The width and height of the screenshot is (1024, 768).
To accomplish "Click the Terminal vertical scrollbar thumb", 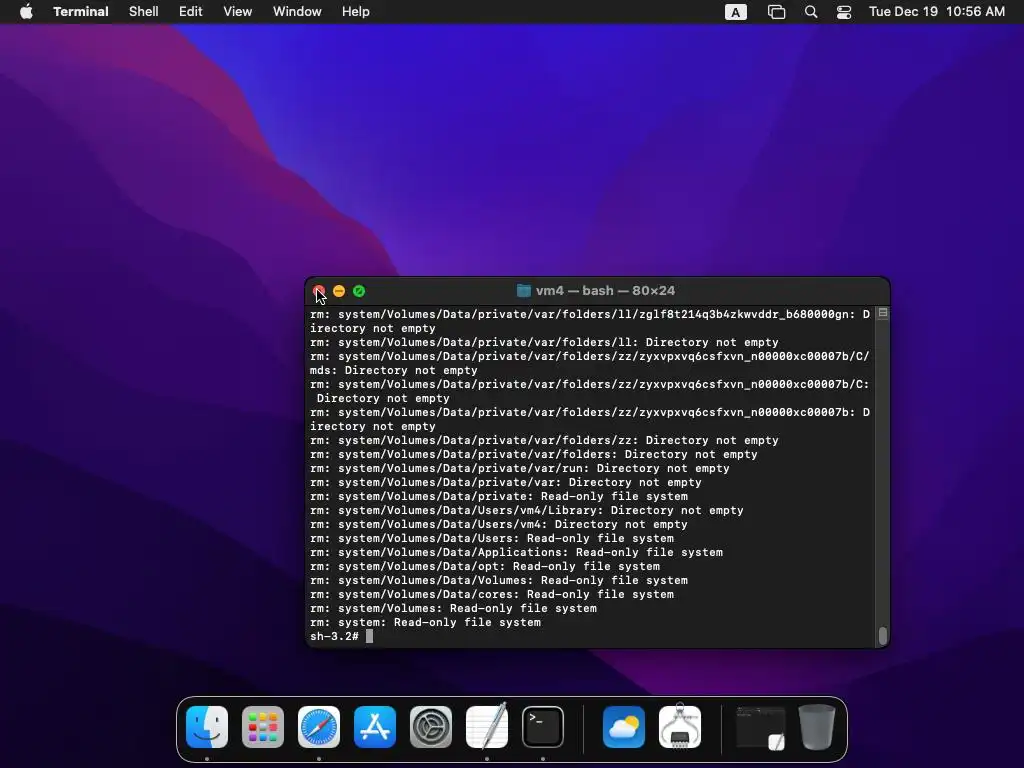I will (x=883, y=635).
